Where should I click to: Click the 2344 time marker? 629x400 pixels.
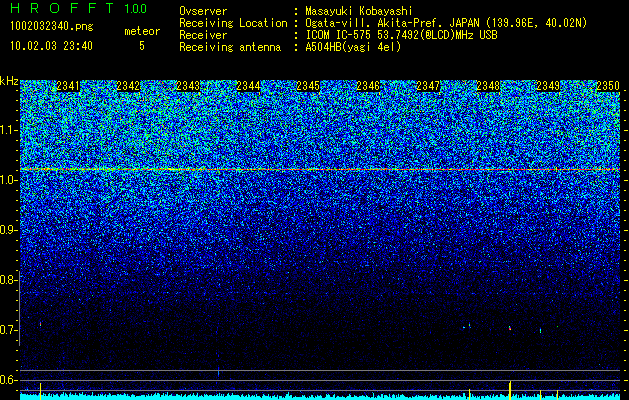[248, 86]
